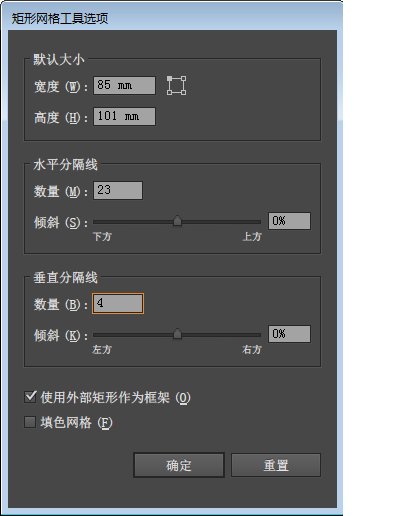This screenshot has height=516, width=399.
Task: Click the vertical dividers 数量 (B) field
Action: [118, 304]
